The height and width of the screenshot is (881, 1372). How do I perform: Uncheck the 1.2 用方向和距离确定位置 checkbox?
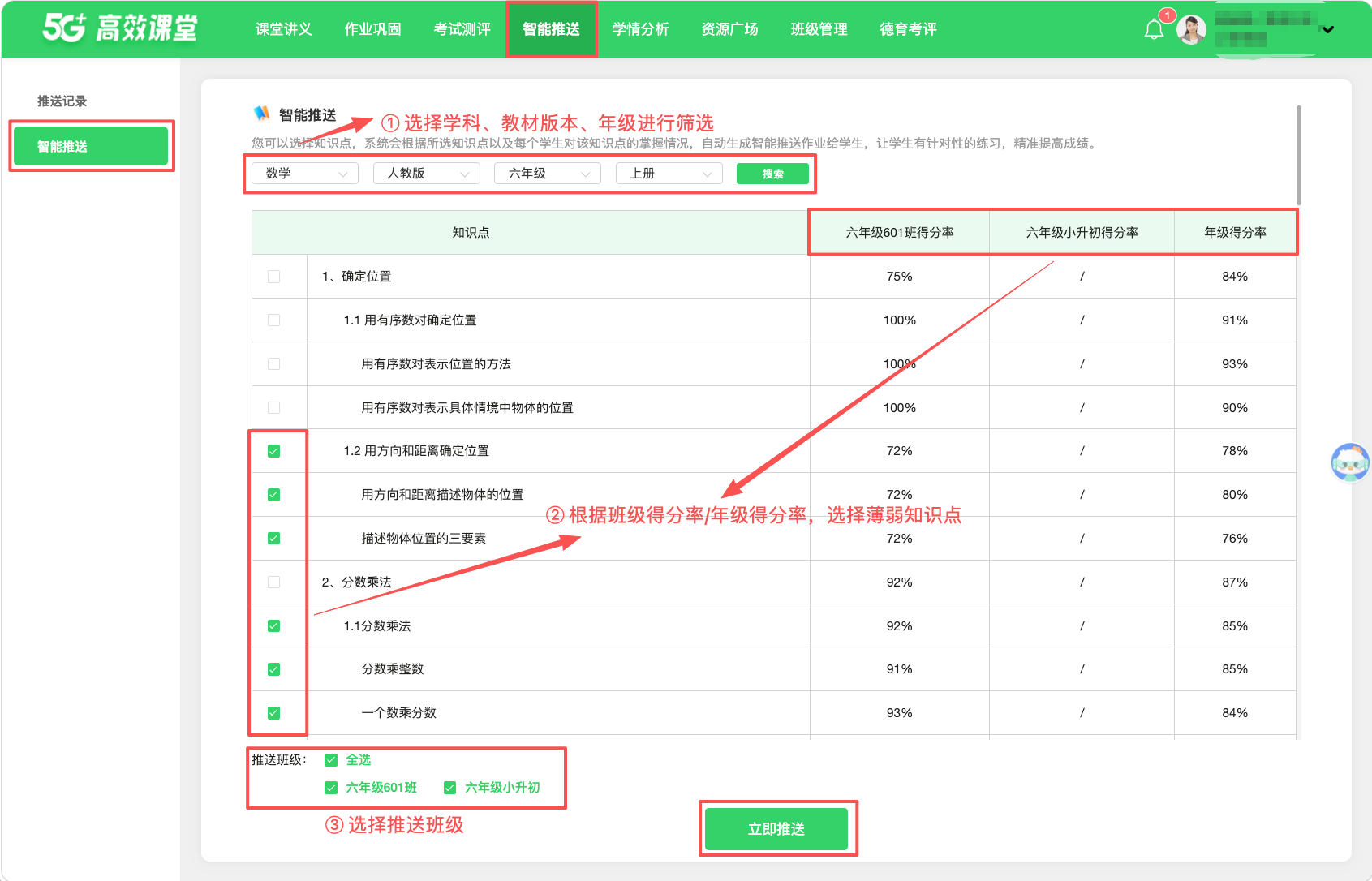coord(273,451)
